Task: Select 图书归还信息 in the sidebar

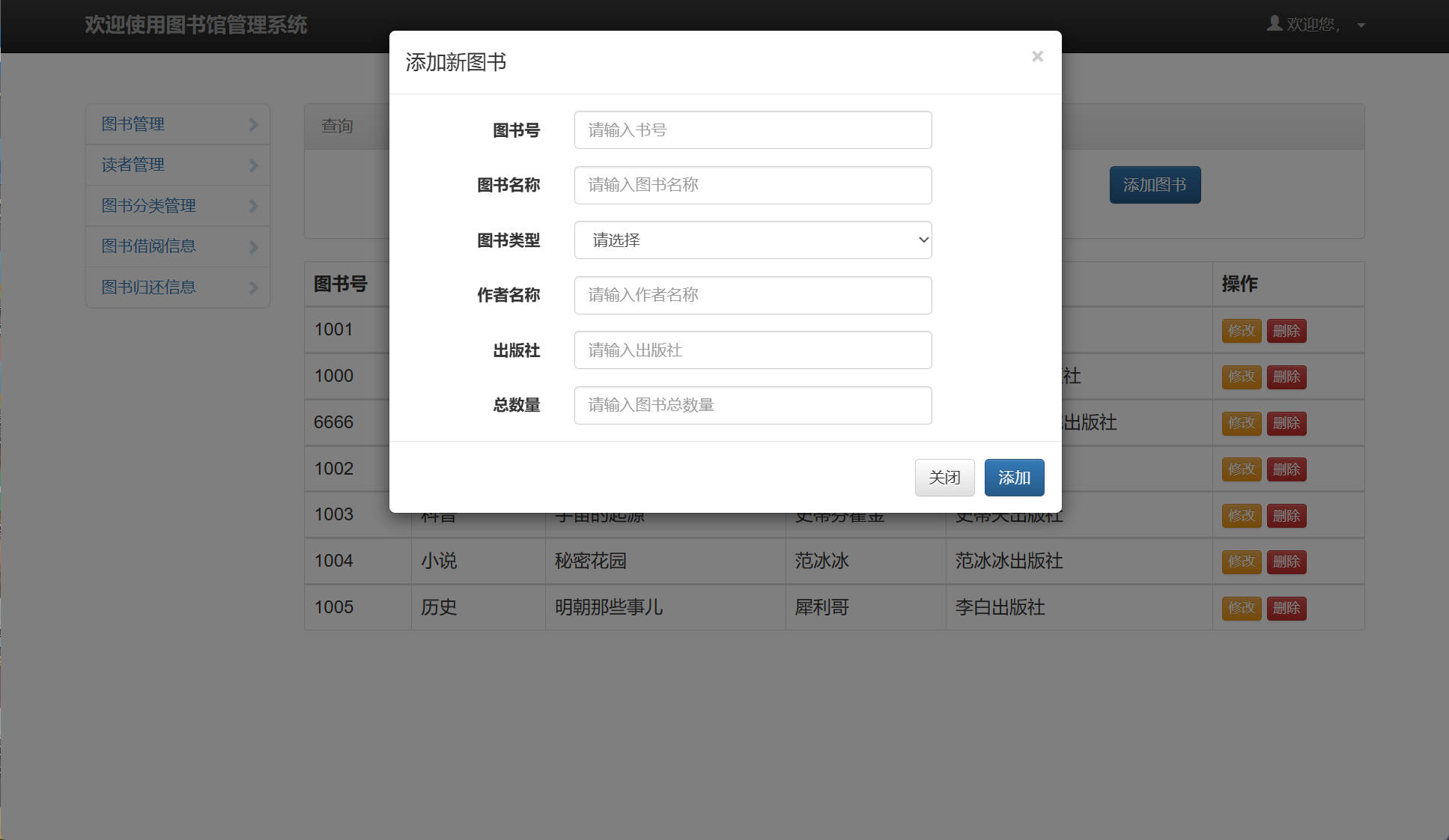Action: [177, 287]
